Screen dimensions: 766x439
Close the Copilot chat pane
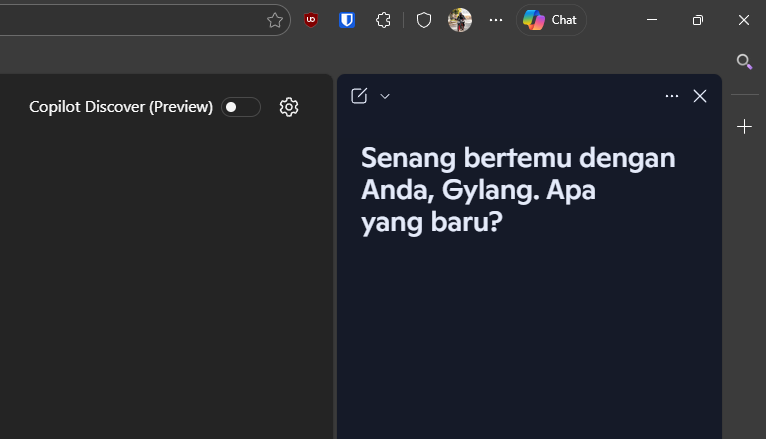tap(700, 96)
